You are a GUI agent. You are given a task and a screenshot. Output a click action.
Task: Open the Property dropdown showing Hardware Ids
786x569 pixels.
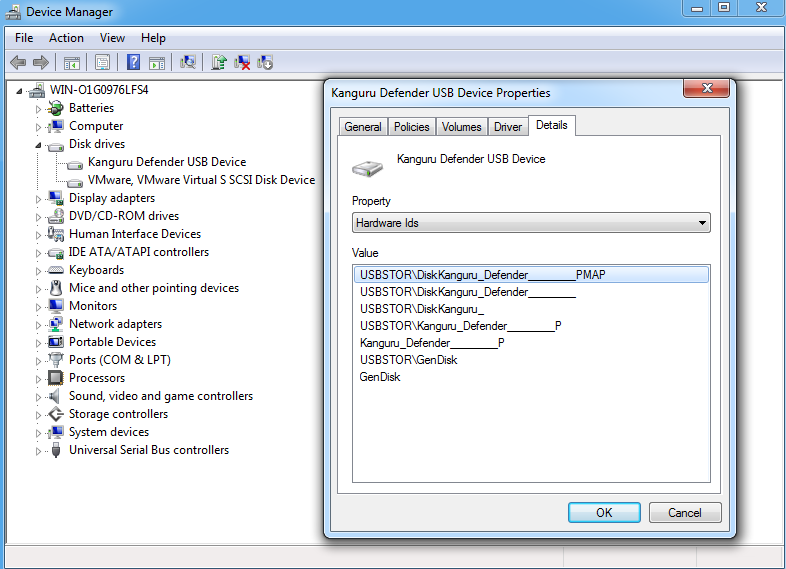coord(531,223)
